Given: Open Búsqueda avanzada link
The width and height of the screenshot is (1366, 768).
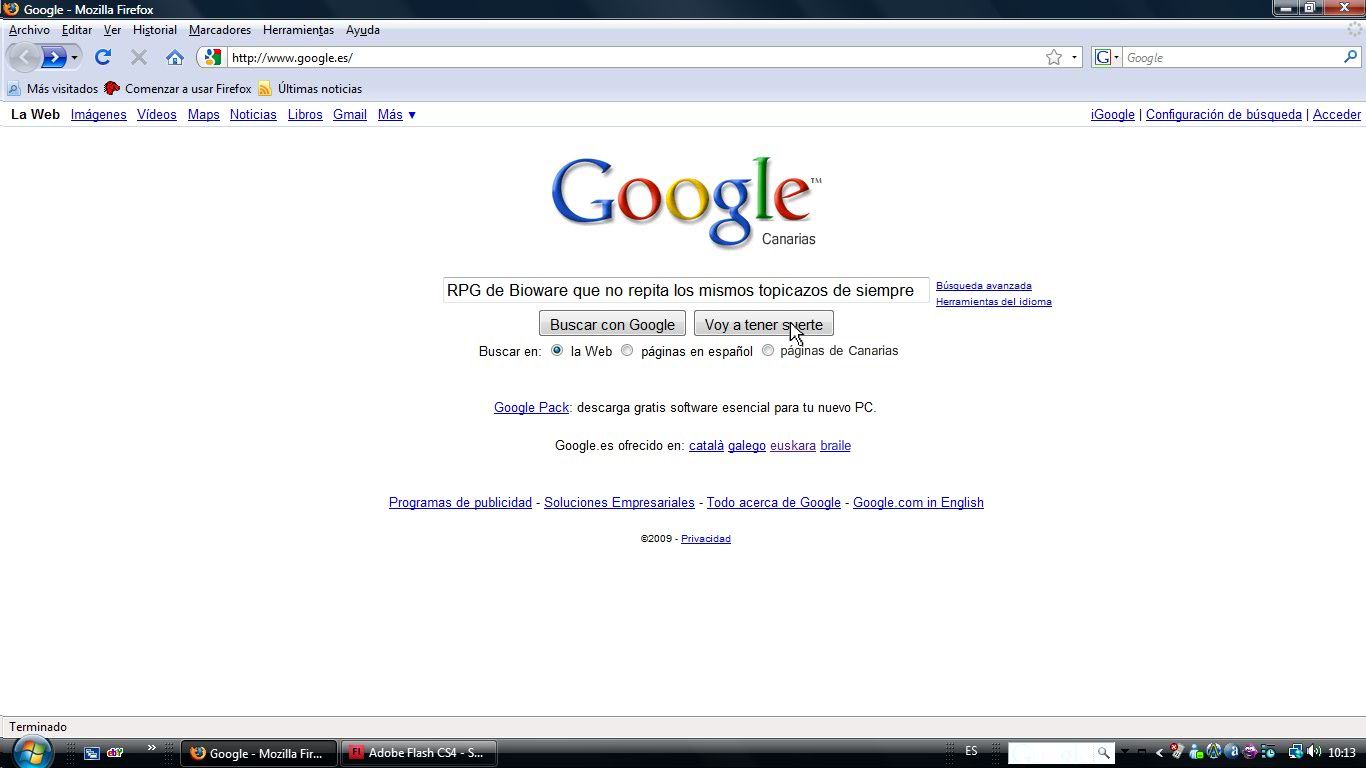Looking at the screenshot, I should 984,286.
